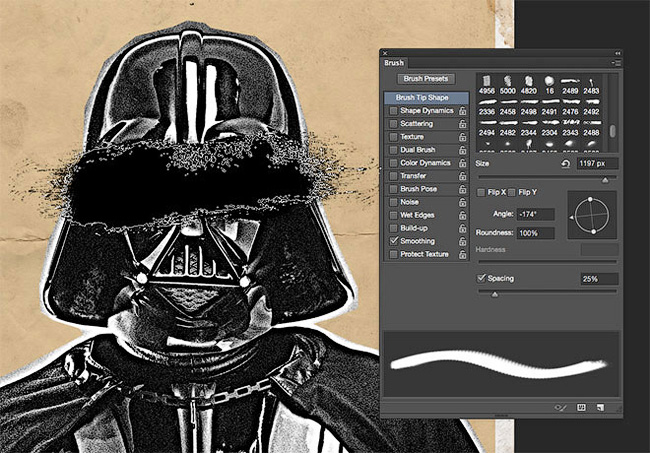Toggle lock icon beside Protect Texture
650x453 pixels.
coord(463,254)
